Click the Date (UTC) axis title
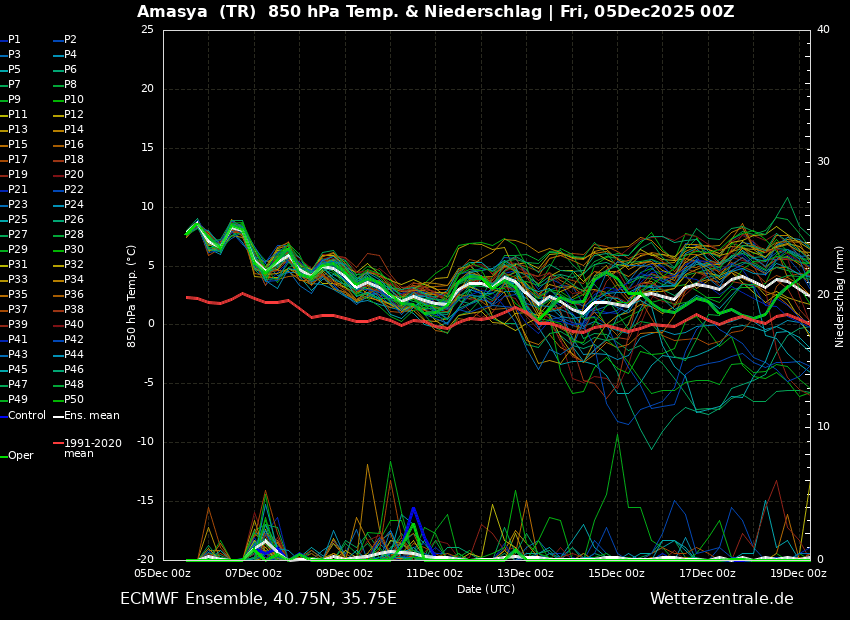850x620 pixels. pos(486,589)
